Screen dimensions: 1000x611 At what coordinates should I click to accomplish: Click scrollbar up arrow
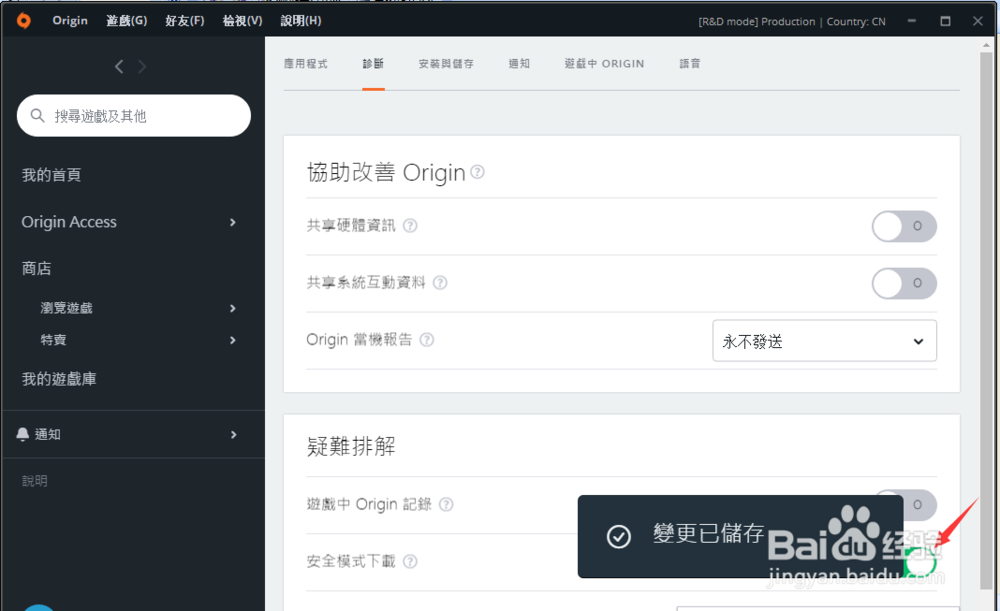(x=987, y=45)
